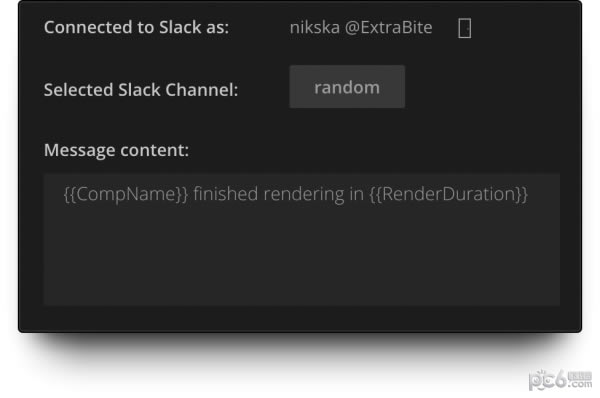600x398 pixels.
Task: Click the 'Connected to Slack as:' label
Action: click(x=136, y=27)
